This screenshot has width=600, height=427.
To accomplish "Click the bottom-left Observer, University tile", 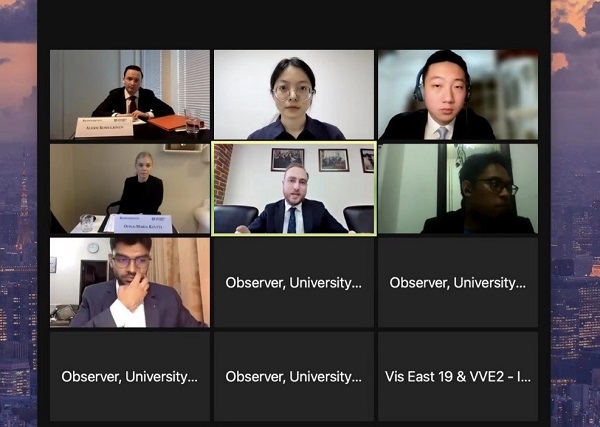I will coord(130,376).
